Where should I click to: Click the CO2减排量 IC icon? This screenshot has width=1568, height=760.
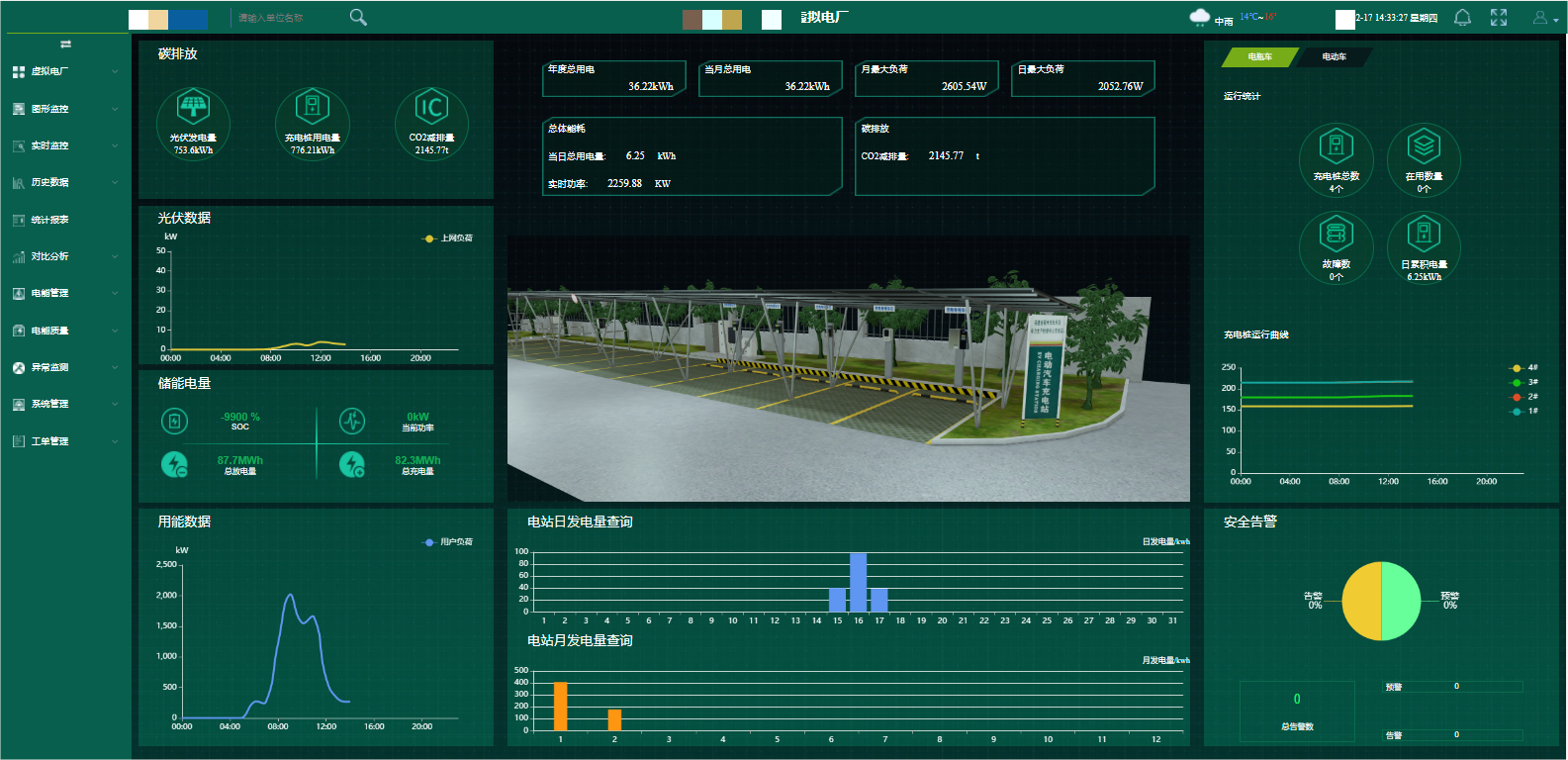[x=431, y=107]
